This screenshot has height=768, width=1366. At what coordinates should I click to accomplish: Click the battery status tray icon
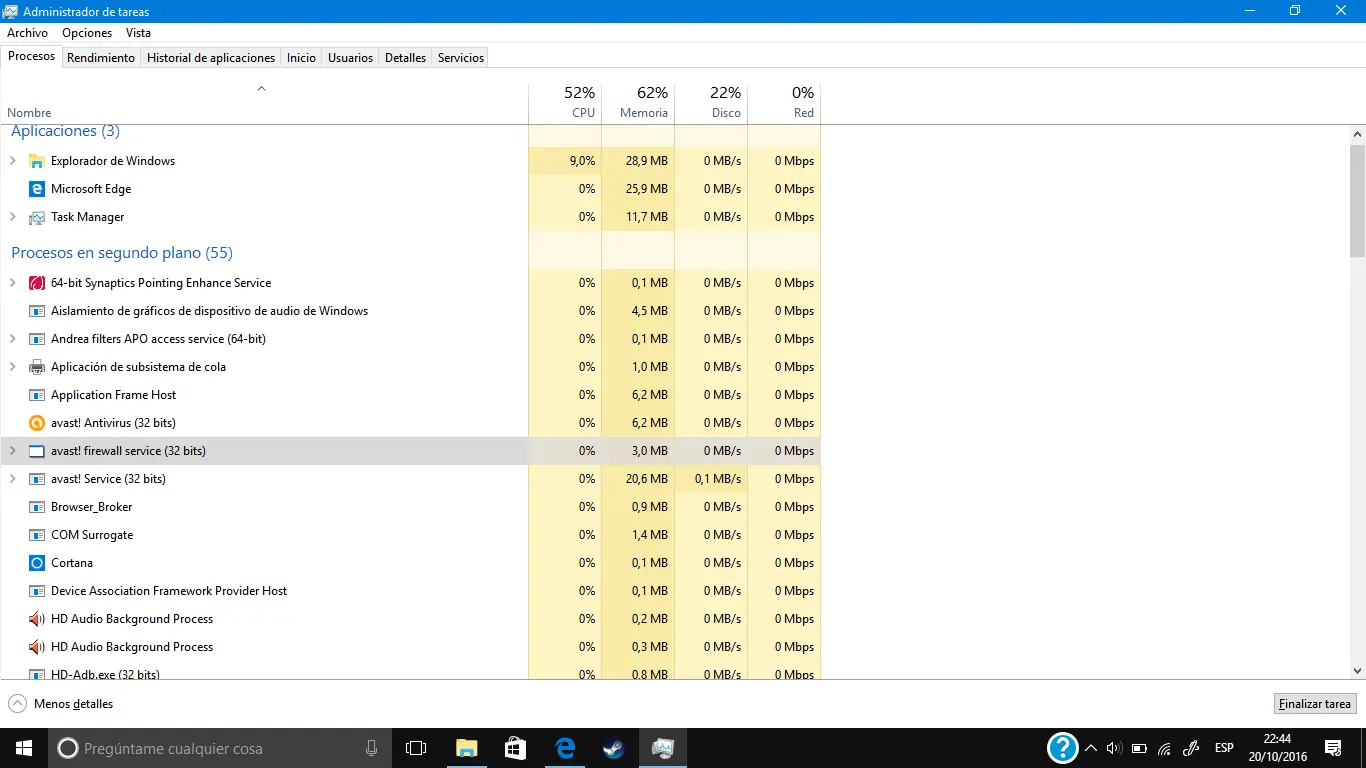tap(1139, 748)
